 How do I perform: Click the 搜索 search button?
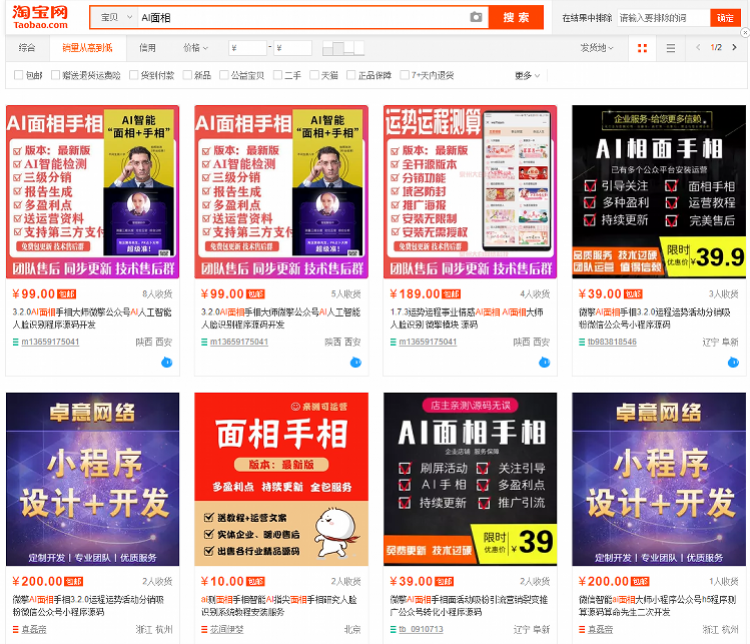click(516, 18)
